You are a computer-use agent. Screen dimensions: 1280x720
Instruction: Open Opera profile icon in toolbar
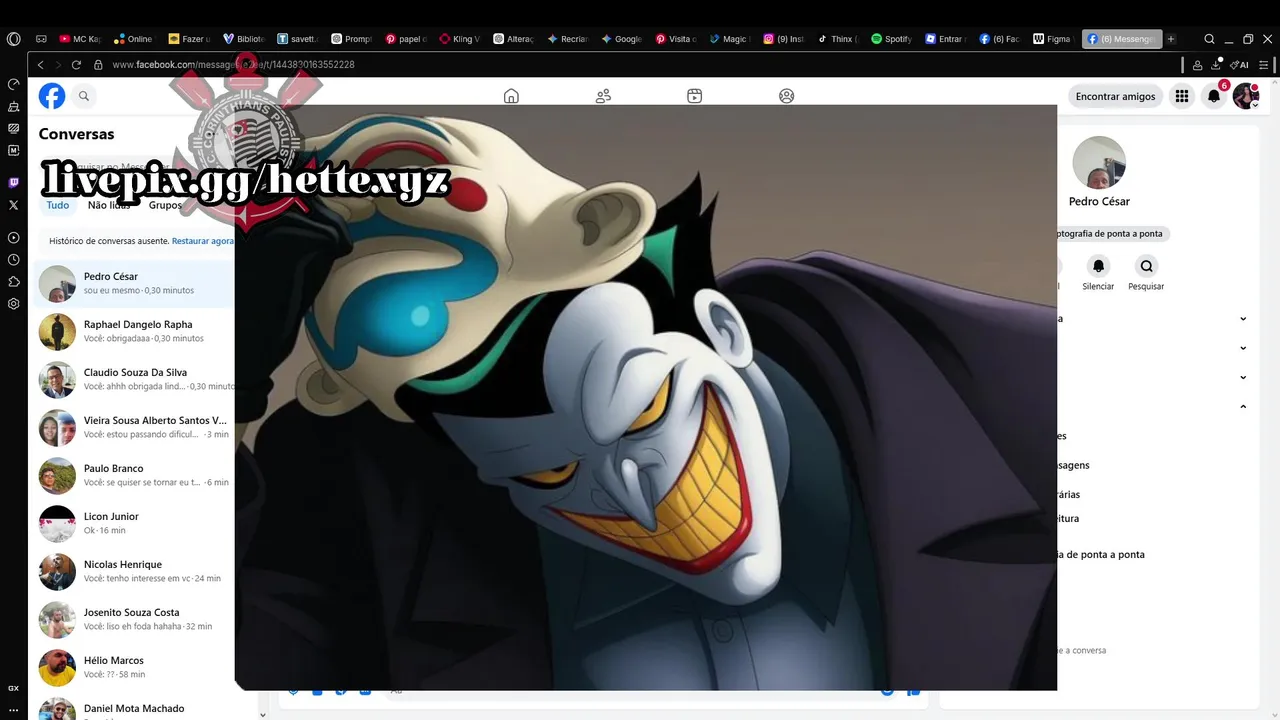tap(1198, 64)
